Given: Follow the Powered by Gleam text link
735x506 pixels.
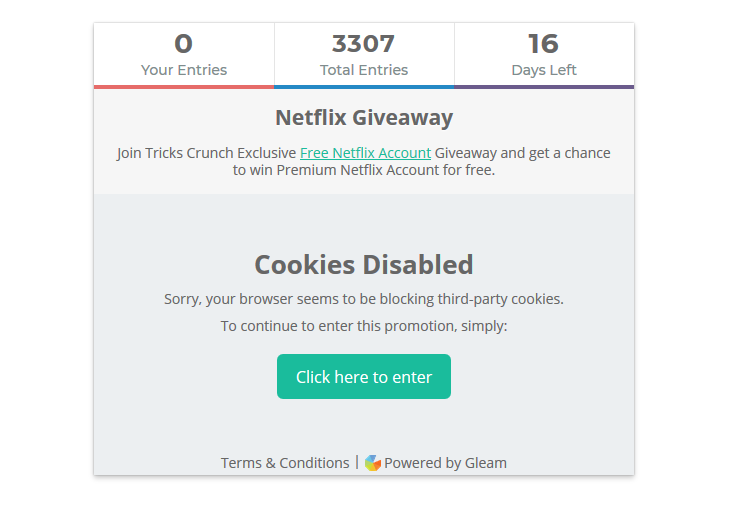Looking at the screenshot, I should tap(445, 463).
